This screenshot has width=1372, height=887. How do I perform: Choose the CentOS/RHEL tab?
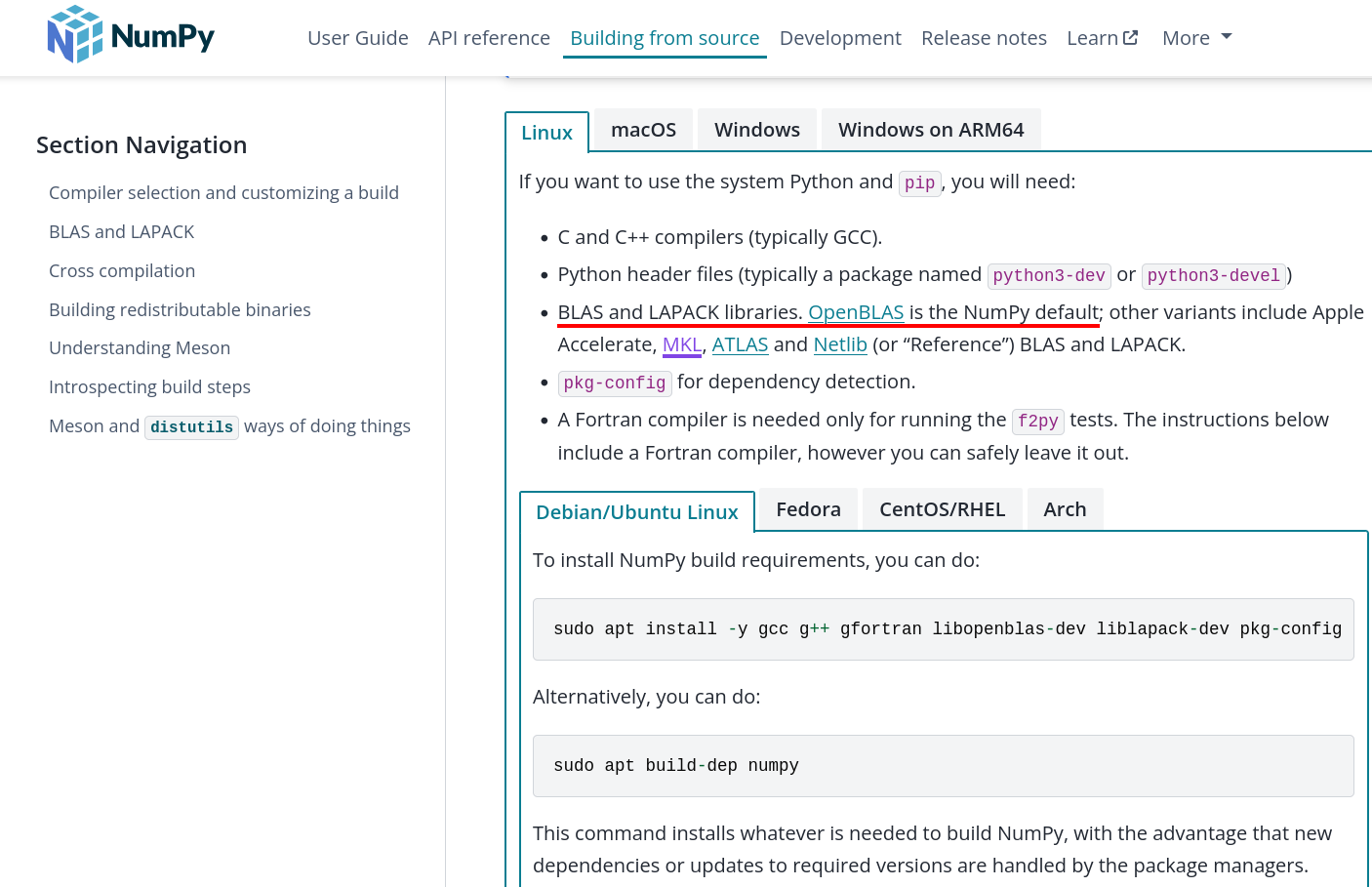(x=942, y=509)
